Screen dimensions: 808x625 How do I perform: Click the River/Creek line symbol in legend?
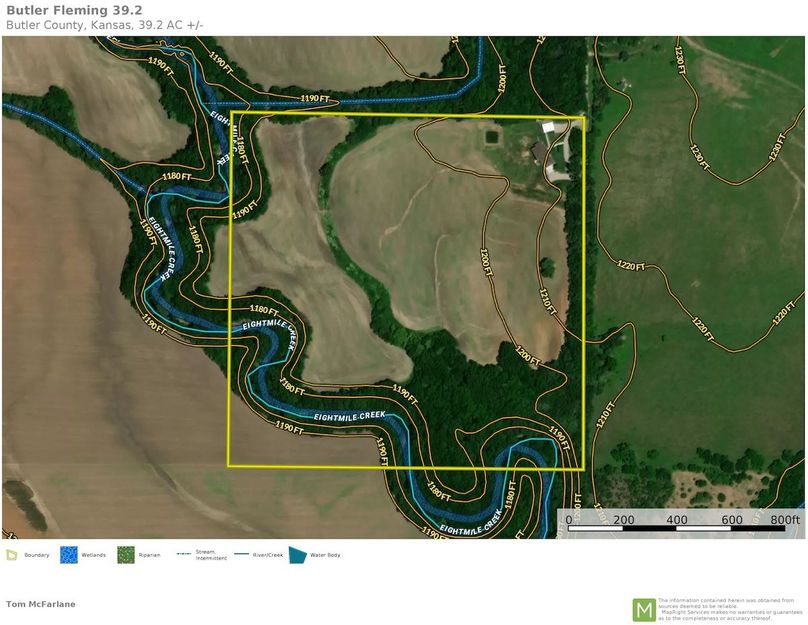pyautogui.click(x=242, y=554)
